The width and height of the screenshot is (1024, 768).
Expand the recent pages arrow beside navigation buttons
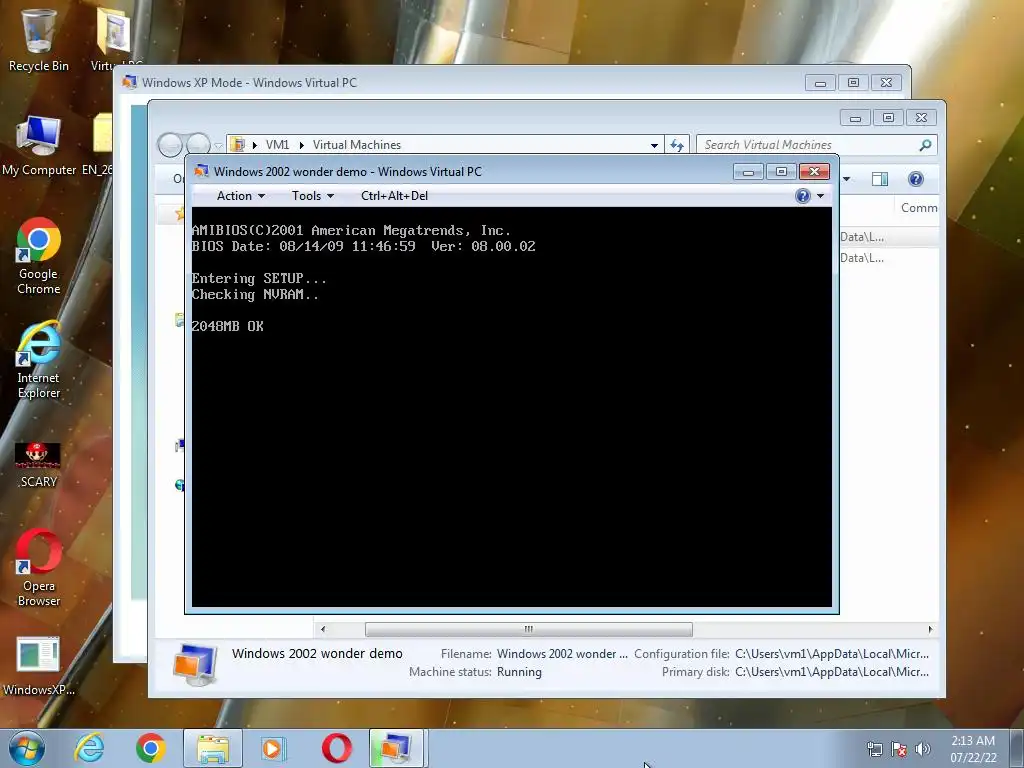click(x=218, y=146)
